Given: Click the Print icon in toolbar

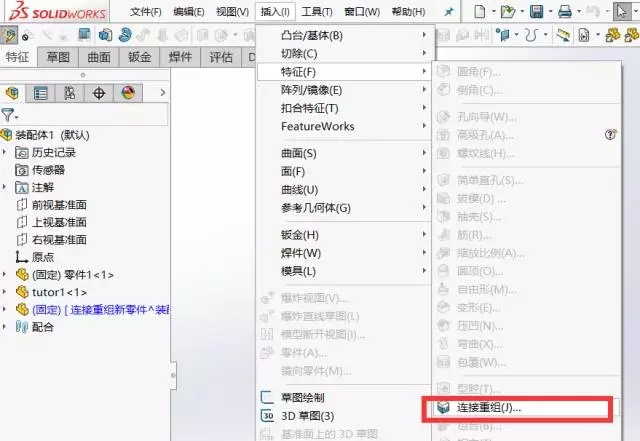Looking at the screenshot, I should coord(564,12).
